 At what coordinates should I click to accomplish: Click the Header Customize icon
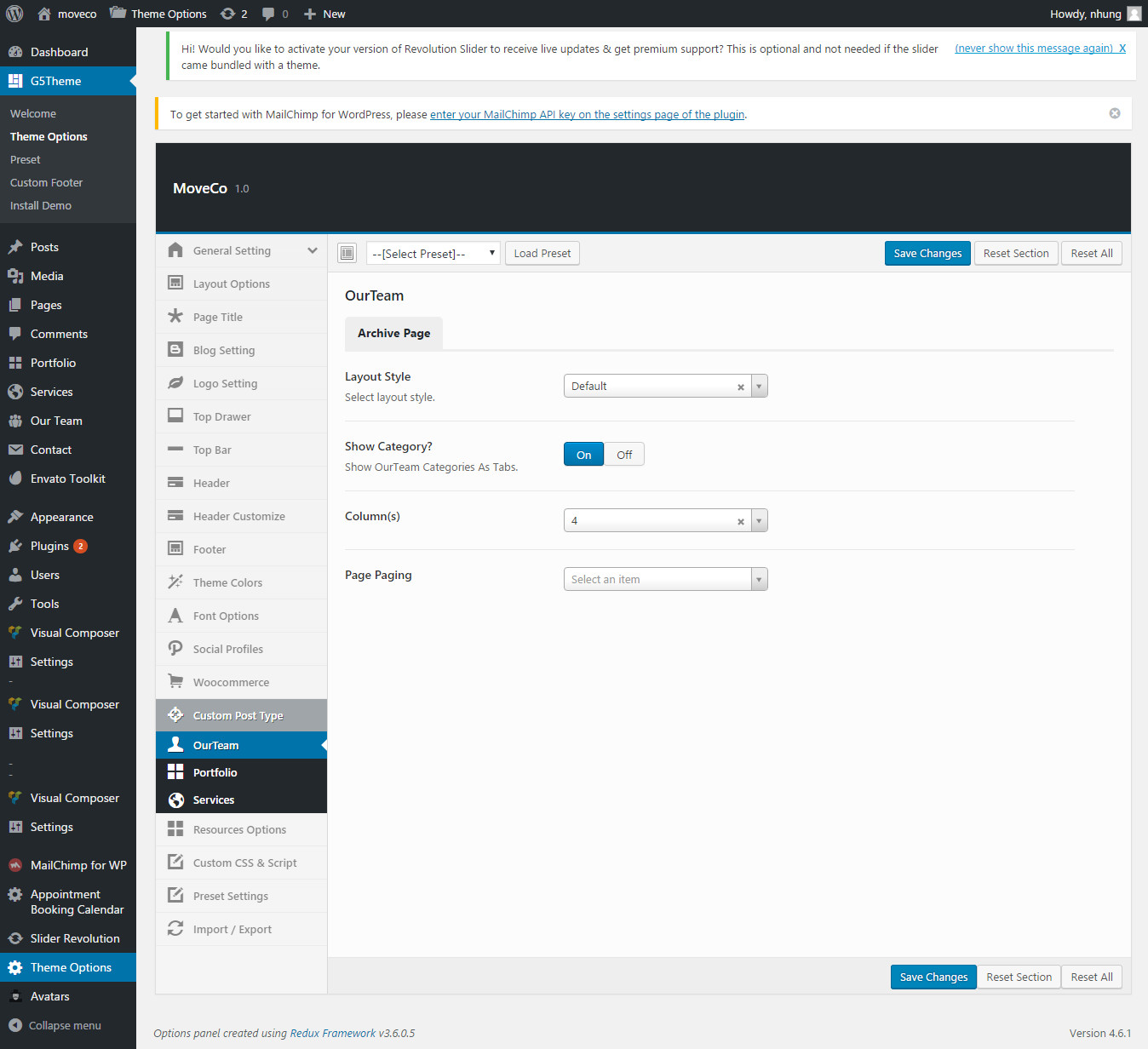click(175, 515)
